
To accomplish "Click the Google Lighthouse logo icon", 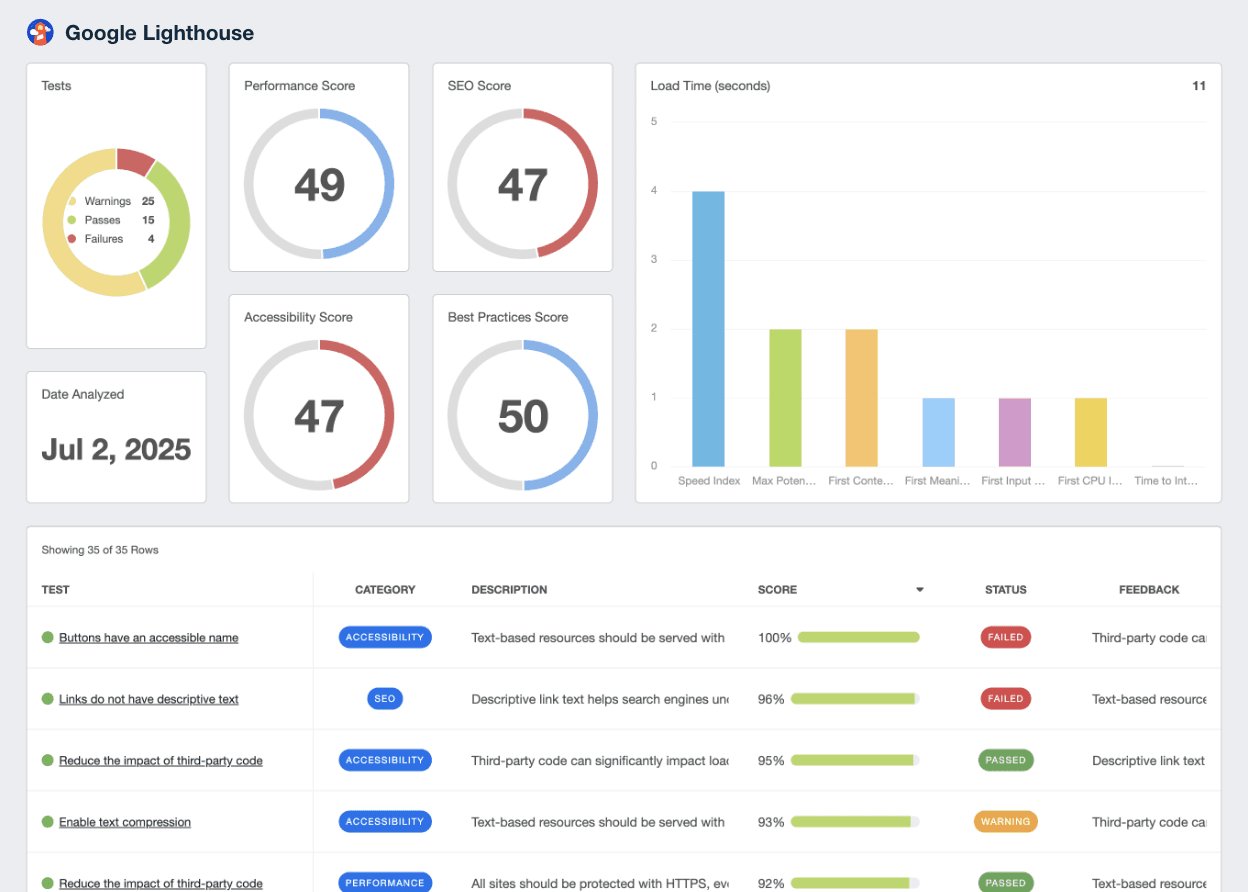I will point(40,31).
